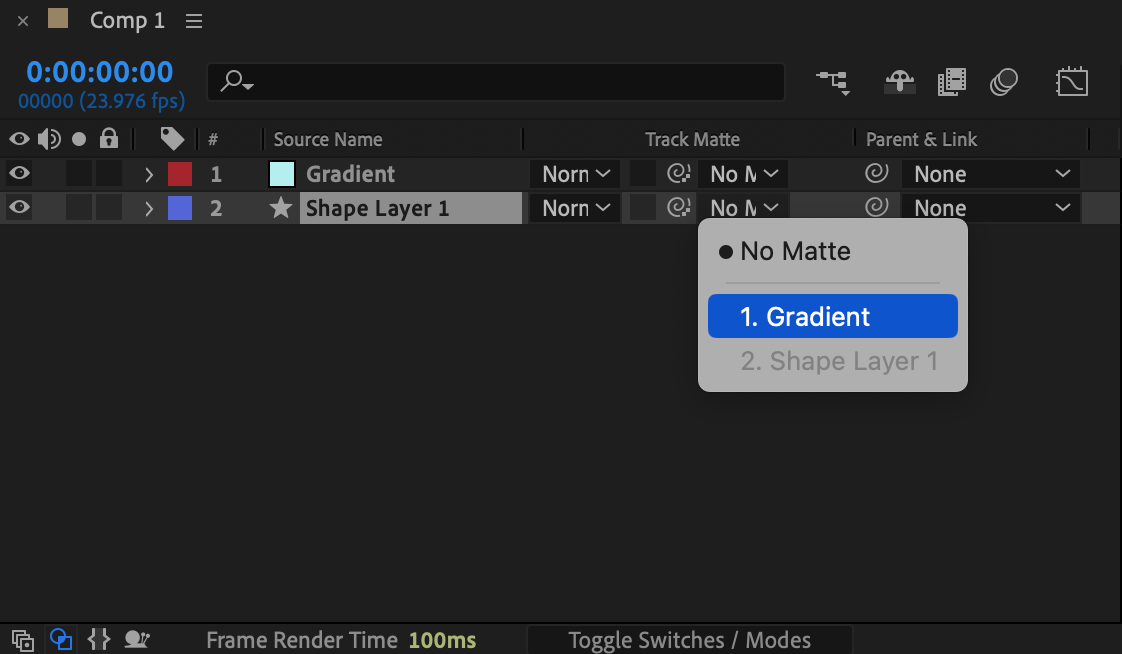Click the Shape Layer 1 parent pick whip
This screenshot has width=1122, height=654.
pos(876,208)
